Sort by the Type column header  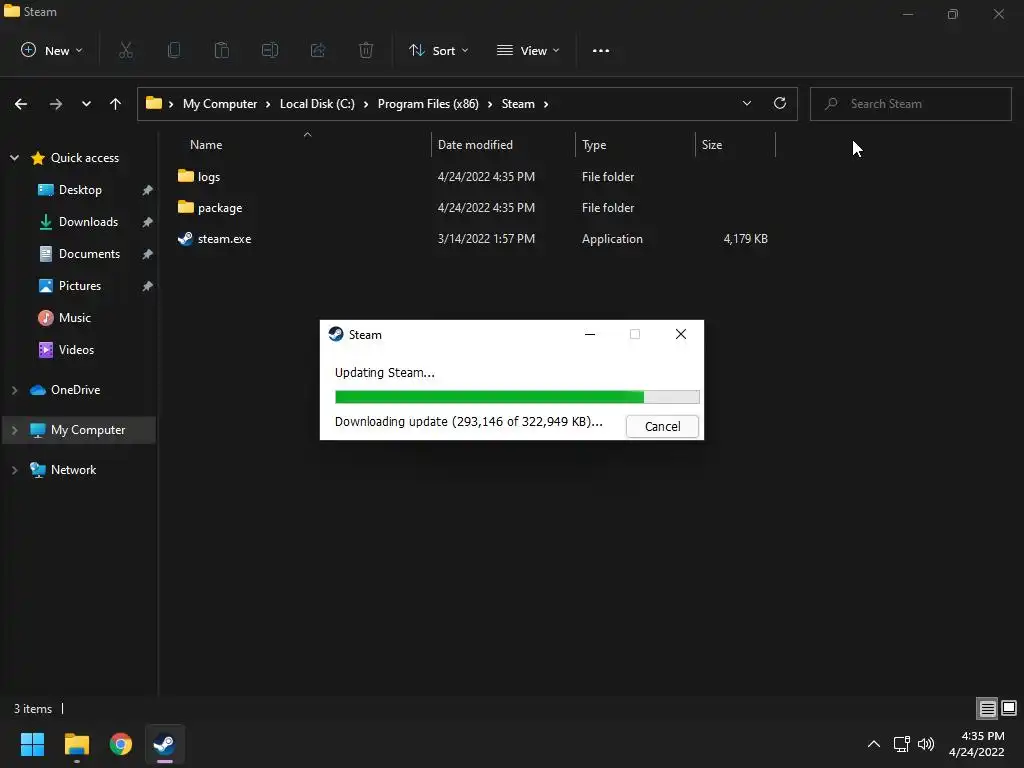pos(594,145)
